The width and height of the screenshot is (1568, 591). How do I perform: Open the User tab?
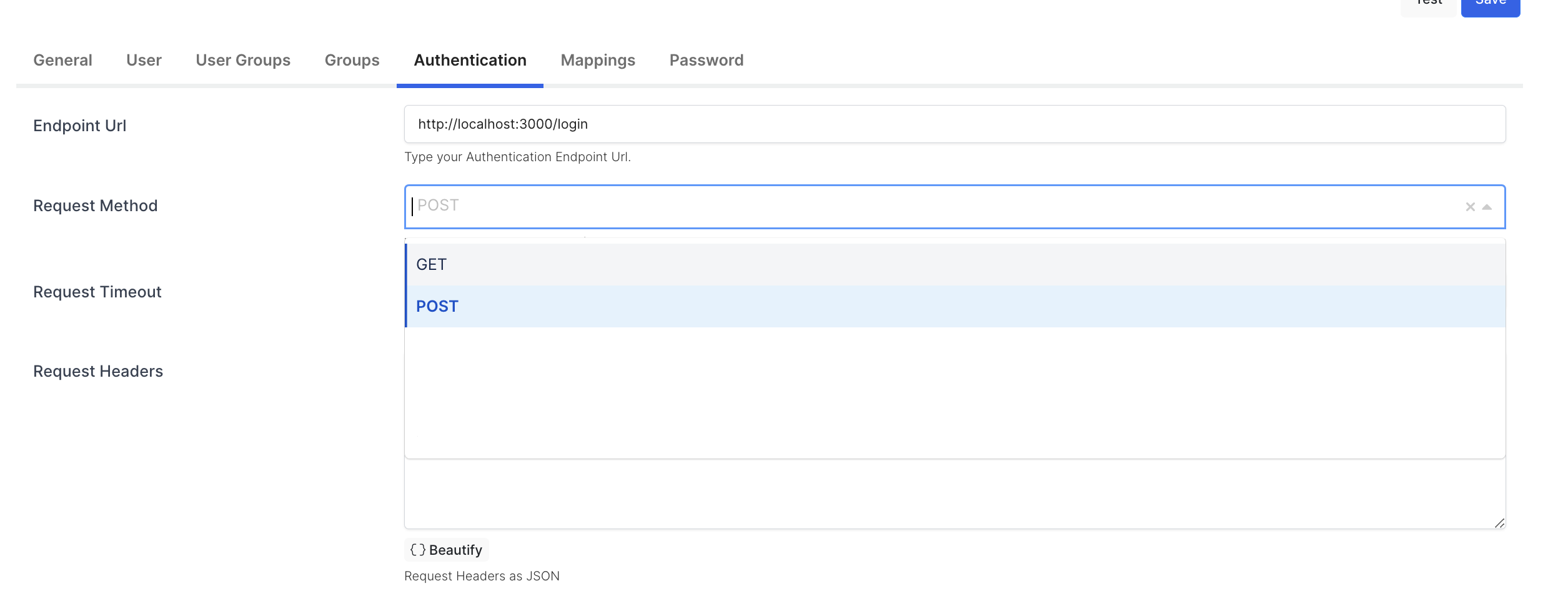[x=144, y=60]
